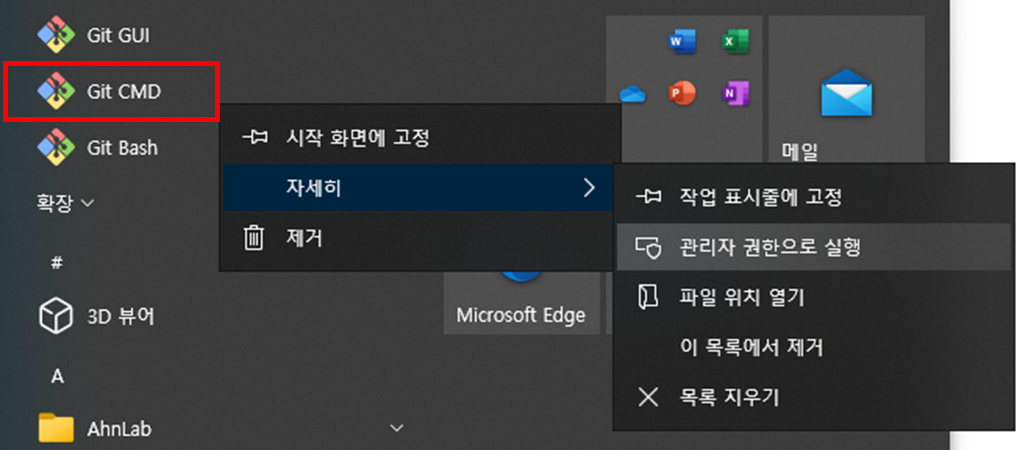1028x450 pixels.
Task: Open the 메일 tile
Action: (846, 91)
